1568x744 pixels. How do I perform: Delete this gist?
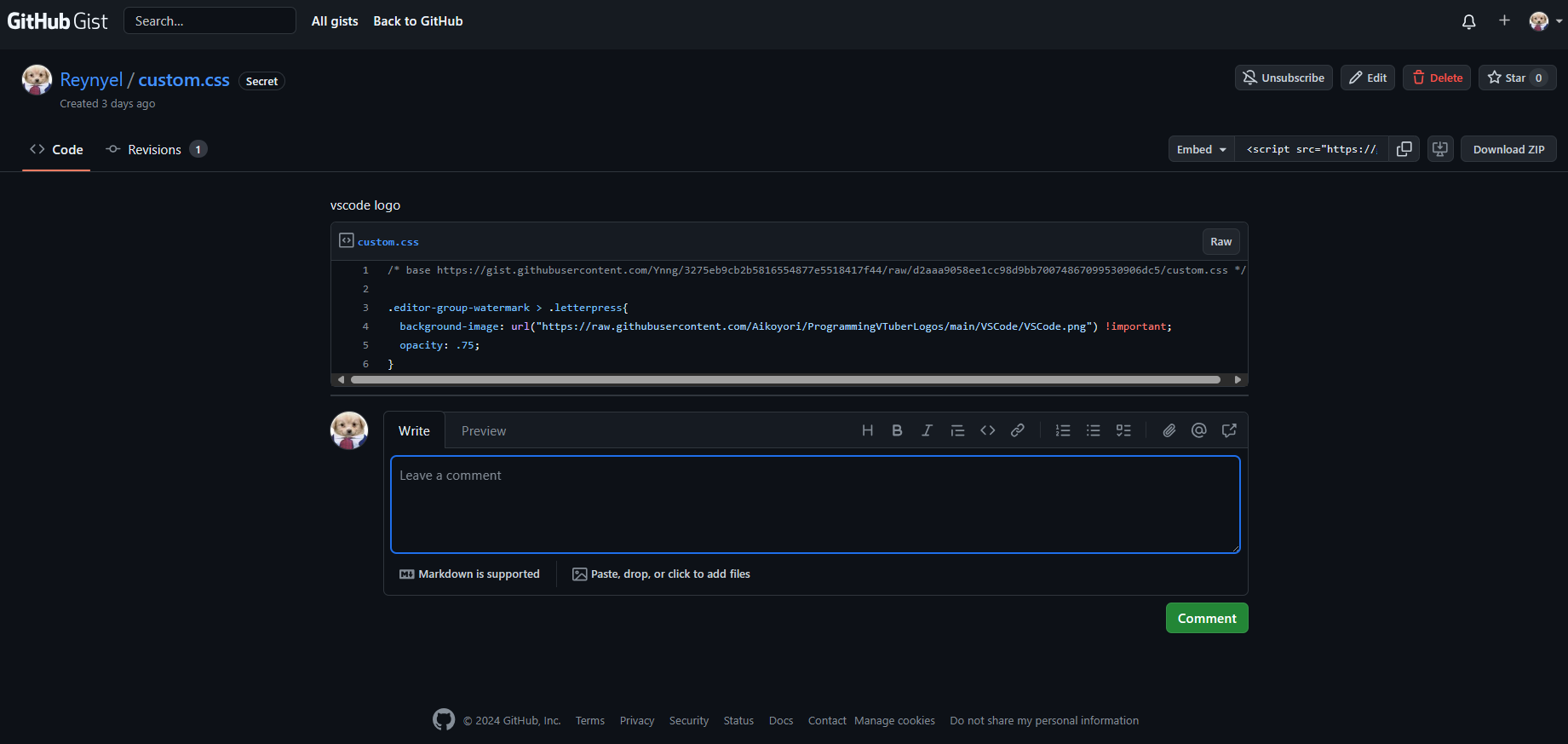tap(1437, 78)
